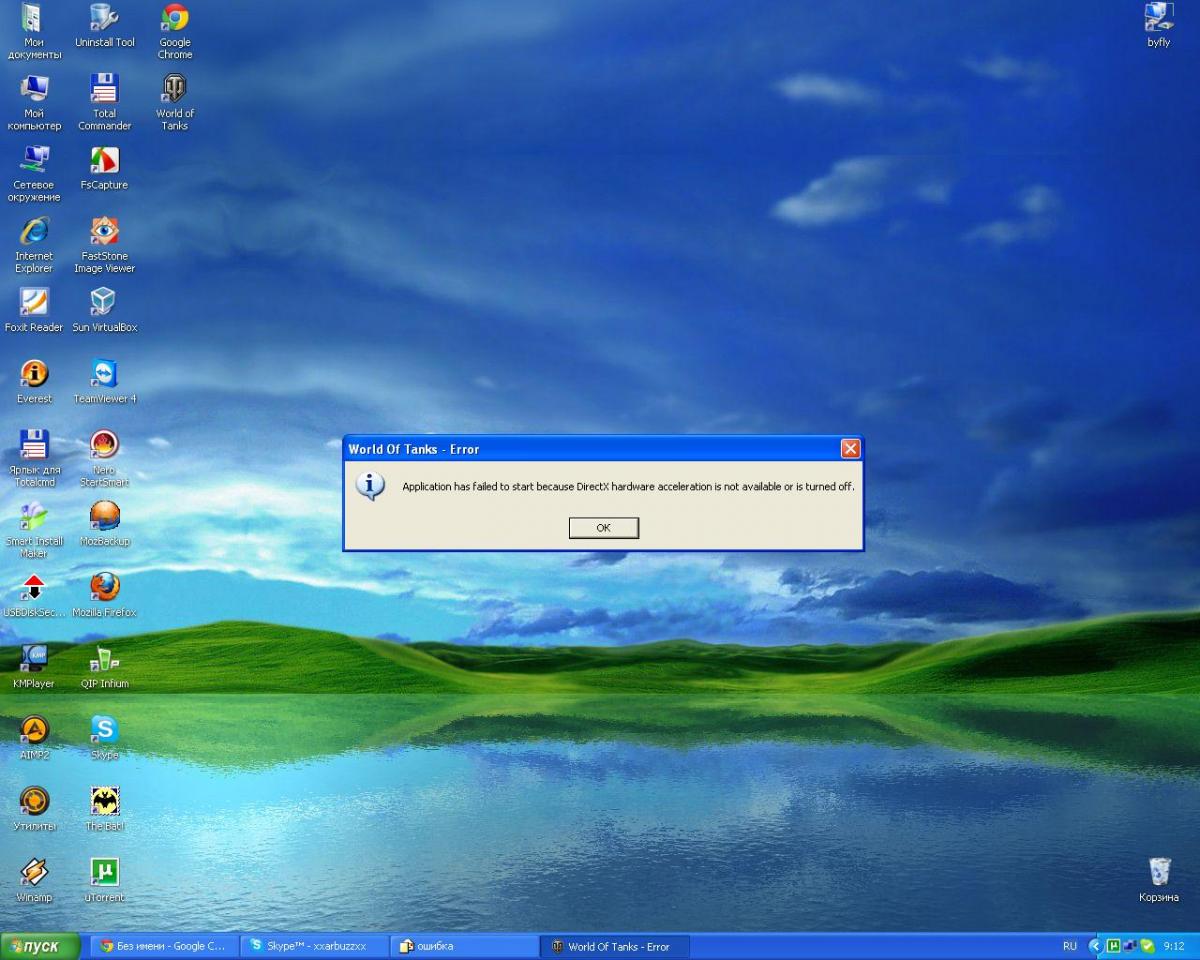
Task: Close the World Of Tanks - Error dialog
Action: [850, 449]
